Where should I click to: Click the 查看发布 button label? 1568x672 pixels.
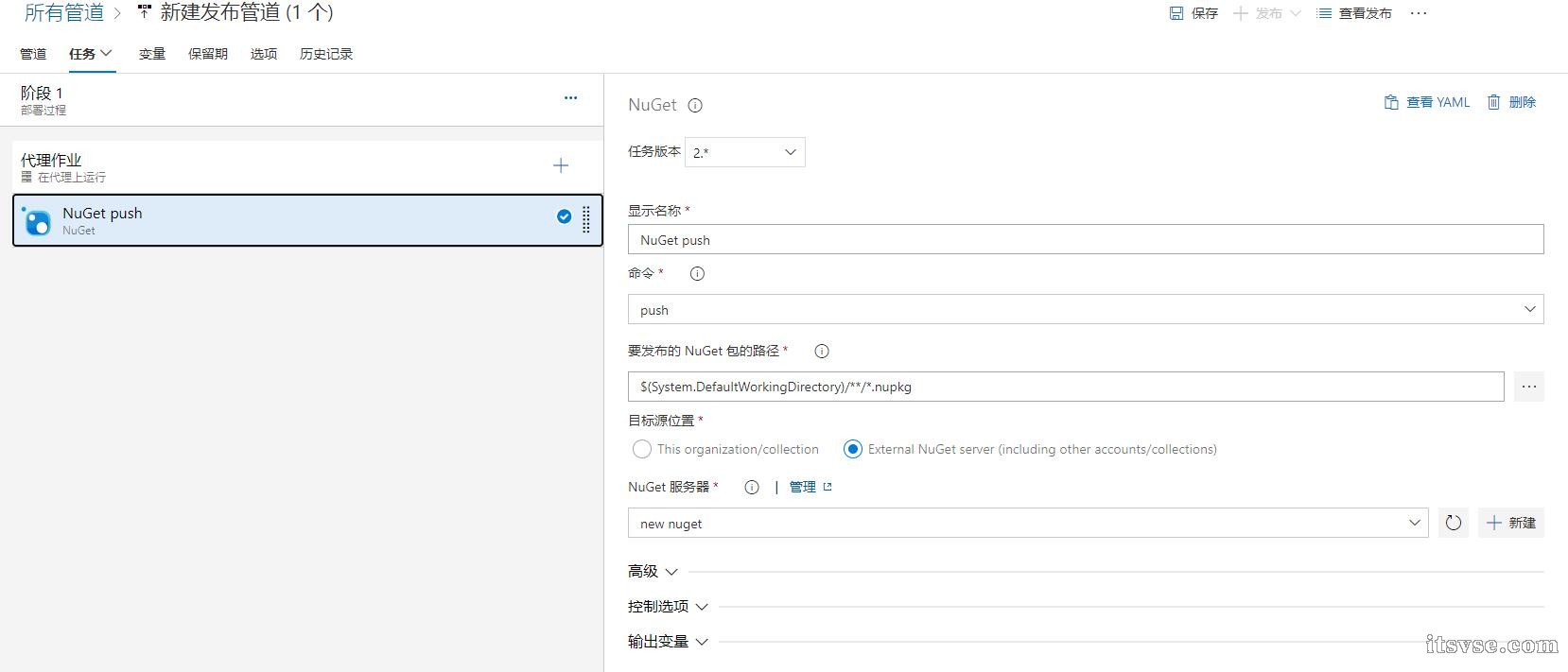pyautogui.click(x=1366, y=13)
